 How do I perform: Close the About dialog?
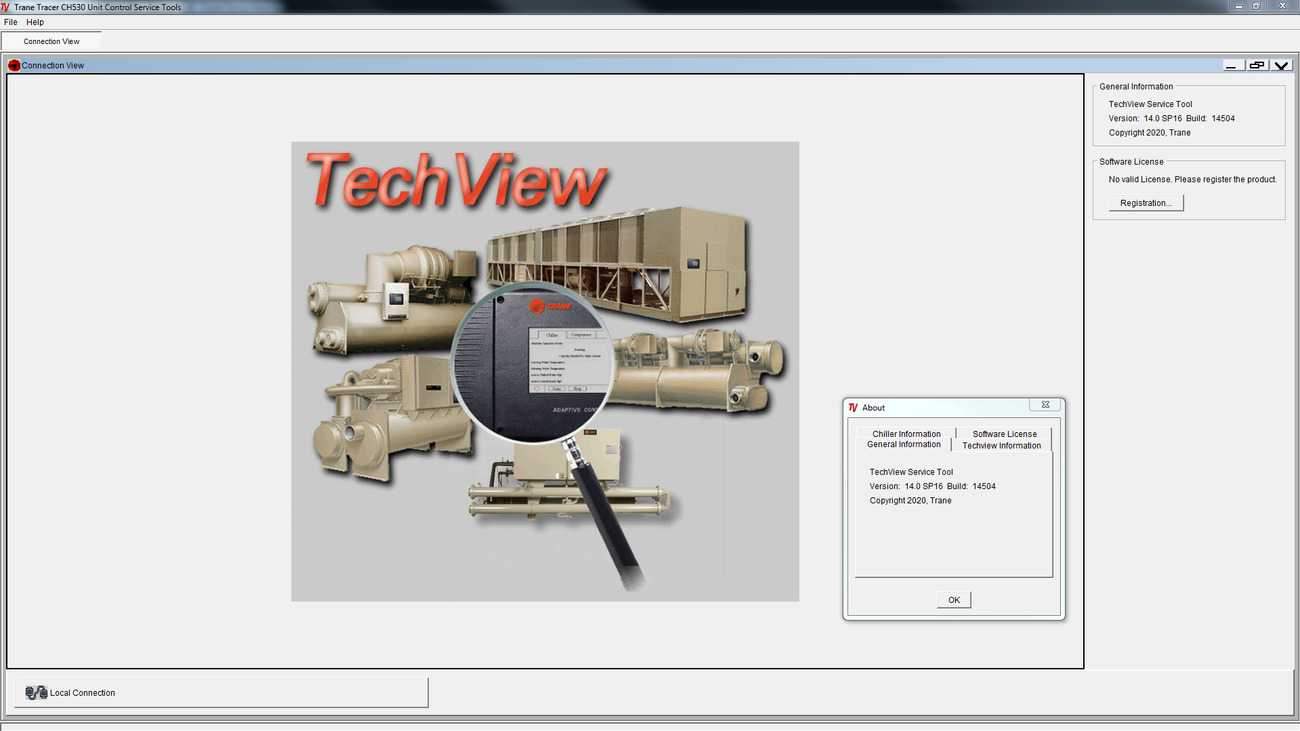coord(1045,405)
